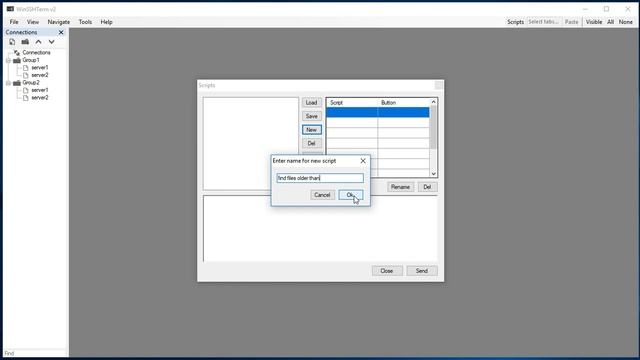
Task: Select server1 under Group2
Action: tap(40, 90)
